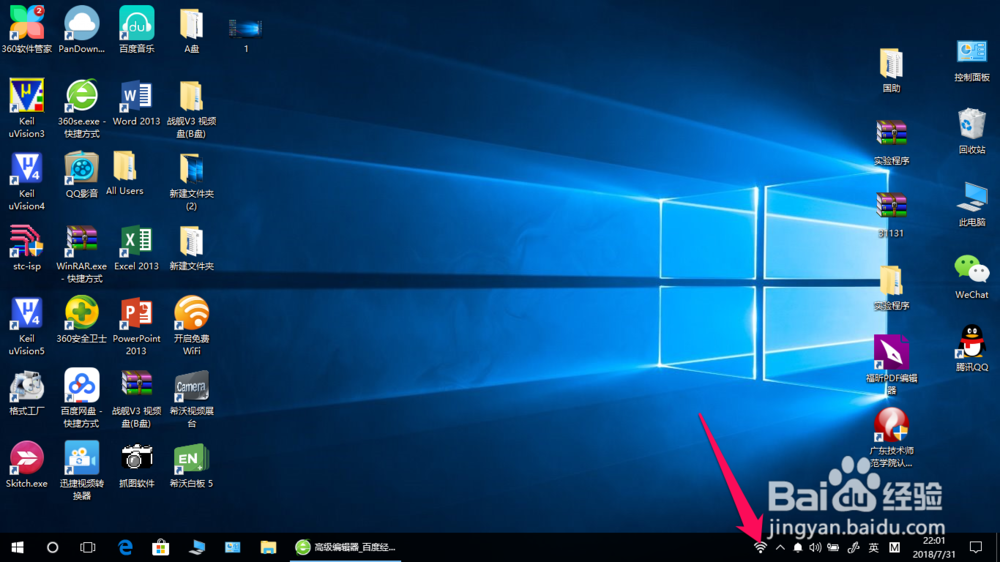
Task: Switch to 高级编辑器_百度经... taskbar window
Action: point(346,547)
